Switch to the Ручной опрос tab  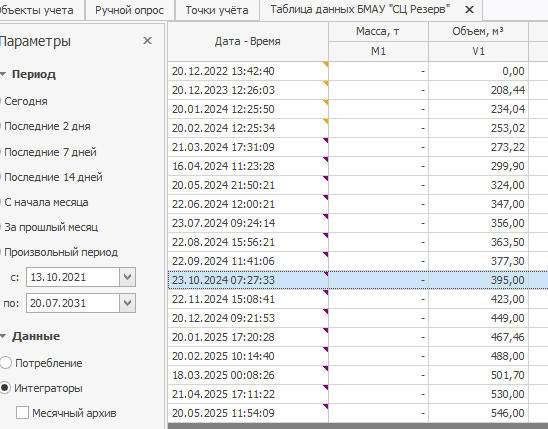129,10
